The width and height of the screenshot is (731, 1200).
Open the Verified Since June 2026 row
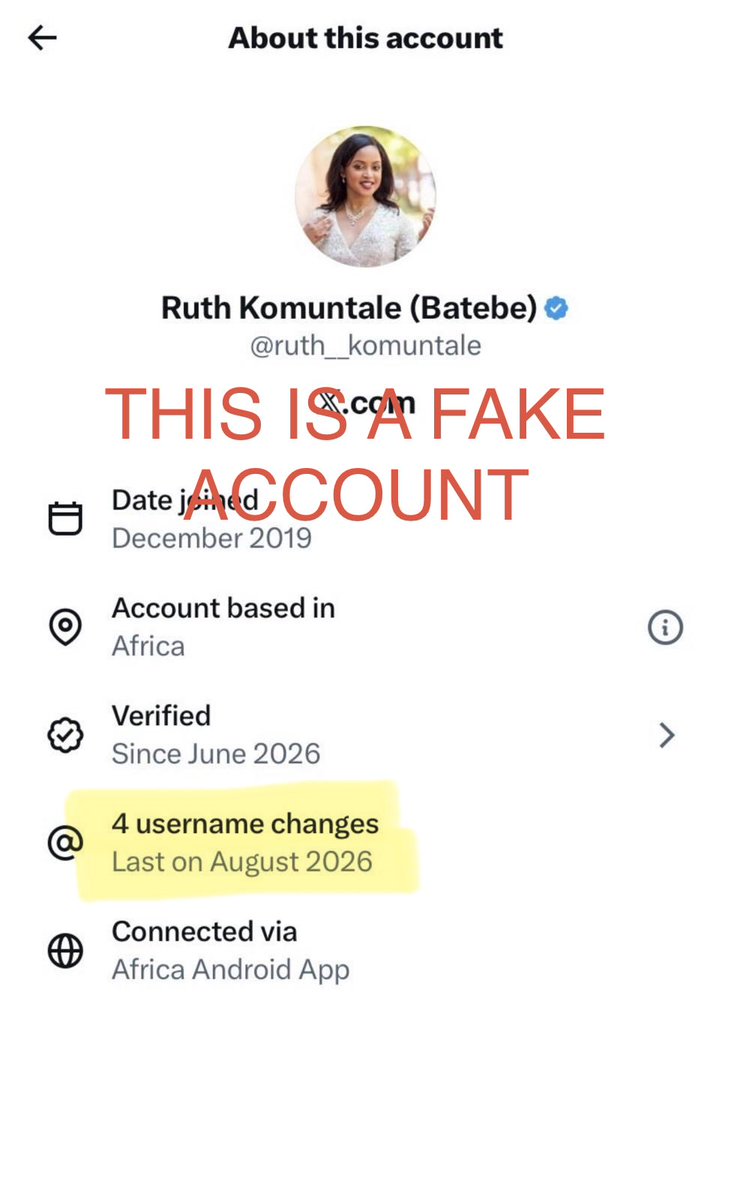click(x=365, y=735)
